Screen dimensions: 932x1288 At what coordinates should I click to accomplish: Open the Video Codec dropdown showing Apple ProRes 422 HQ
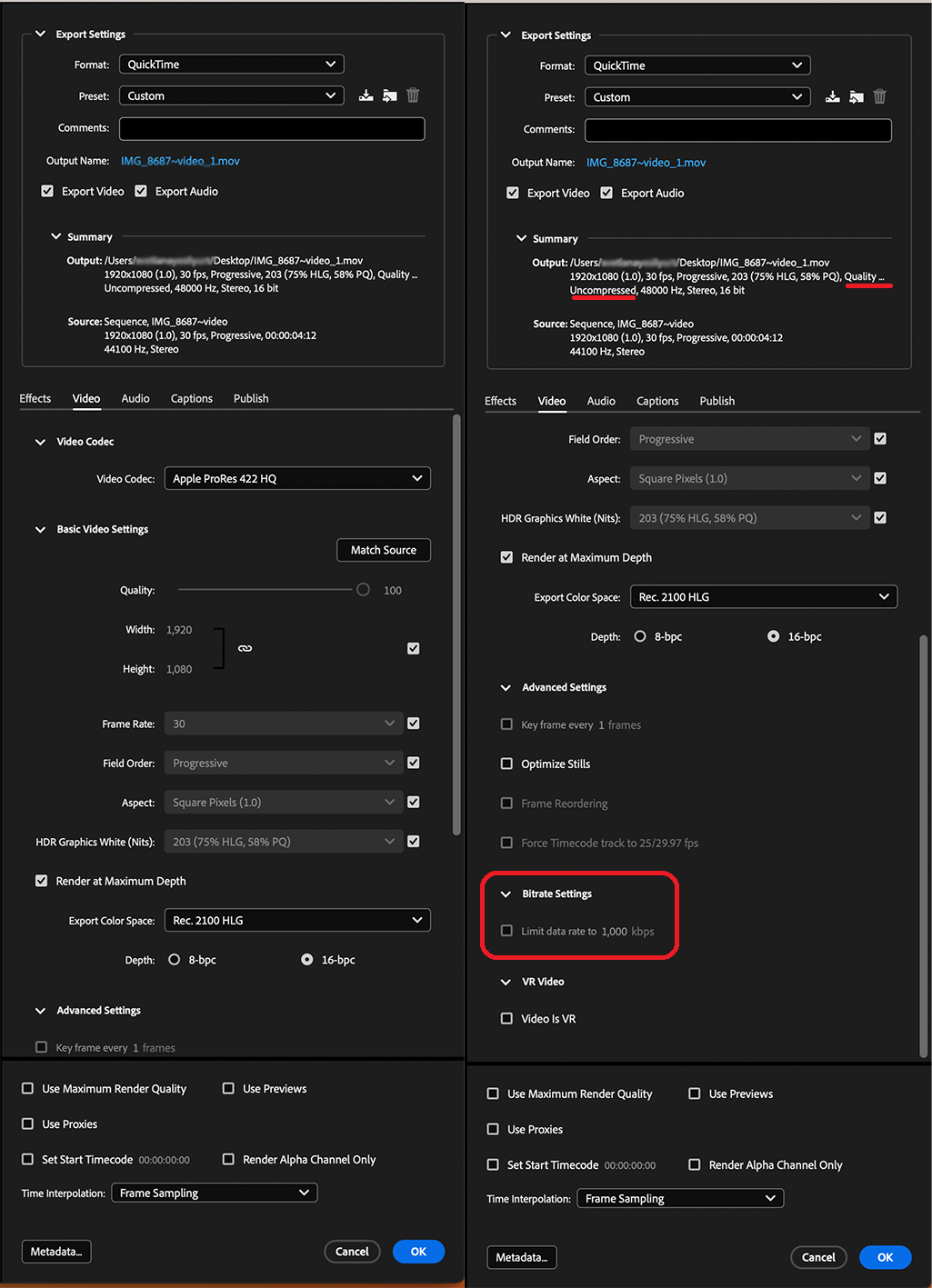[x=296, y=479]
